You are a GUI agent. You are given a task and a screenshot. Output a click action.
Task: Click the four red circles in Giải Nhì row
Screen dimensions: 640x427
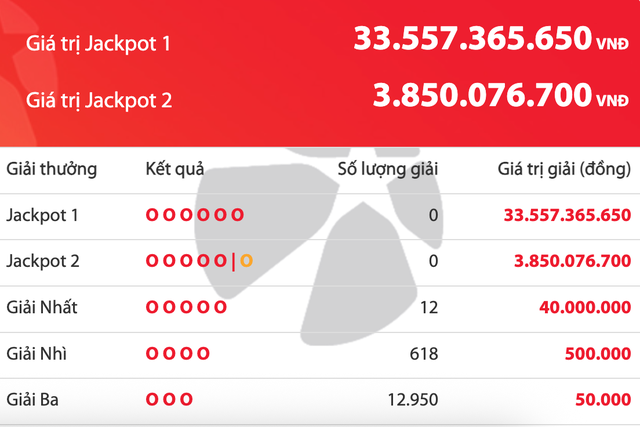point(178,353)
